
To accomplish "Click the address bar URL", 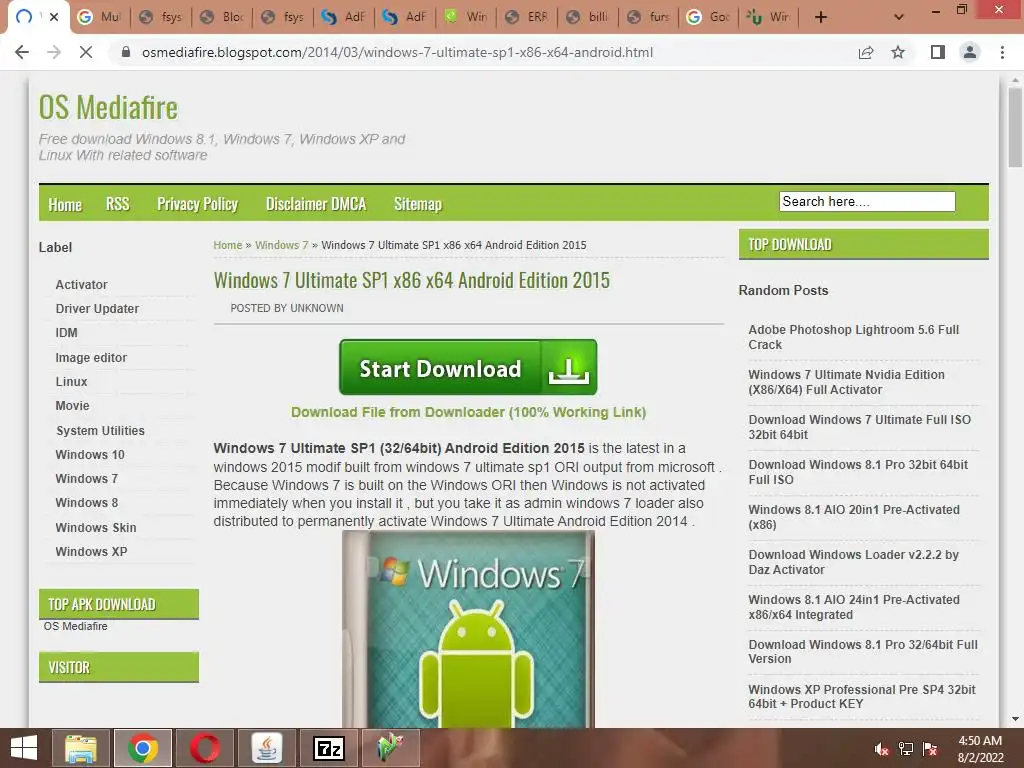I will pos(397,52).
